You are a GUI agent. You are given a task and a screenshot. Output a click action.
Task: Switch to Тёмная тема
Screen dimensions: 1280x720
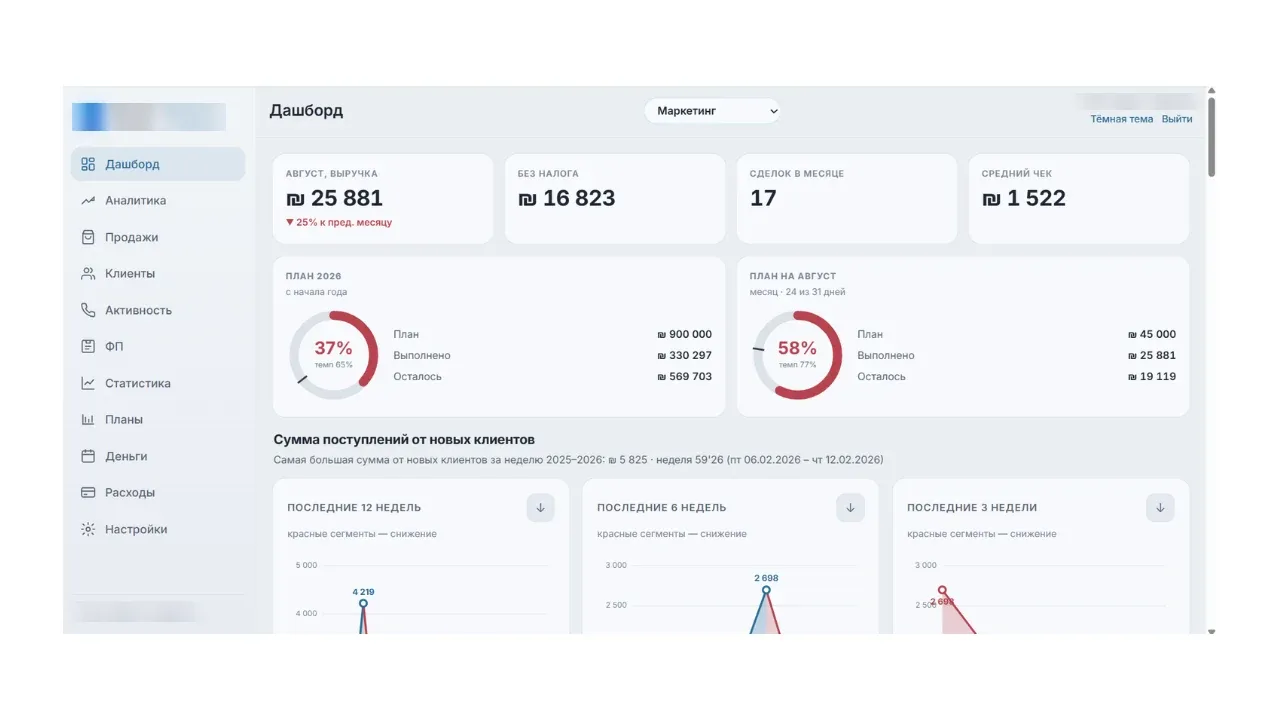[1121, 119]
